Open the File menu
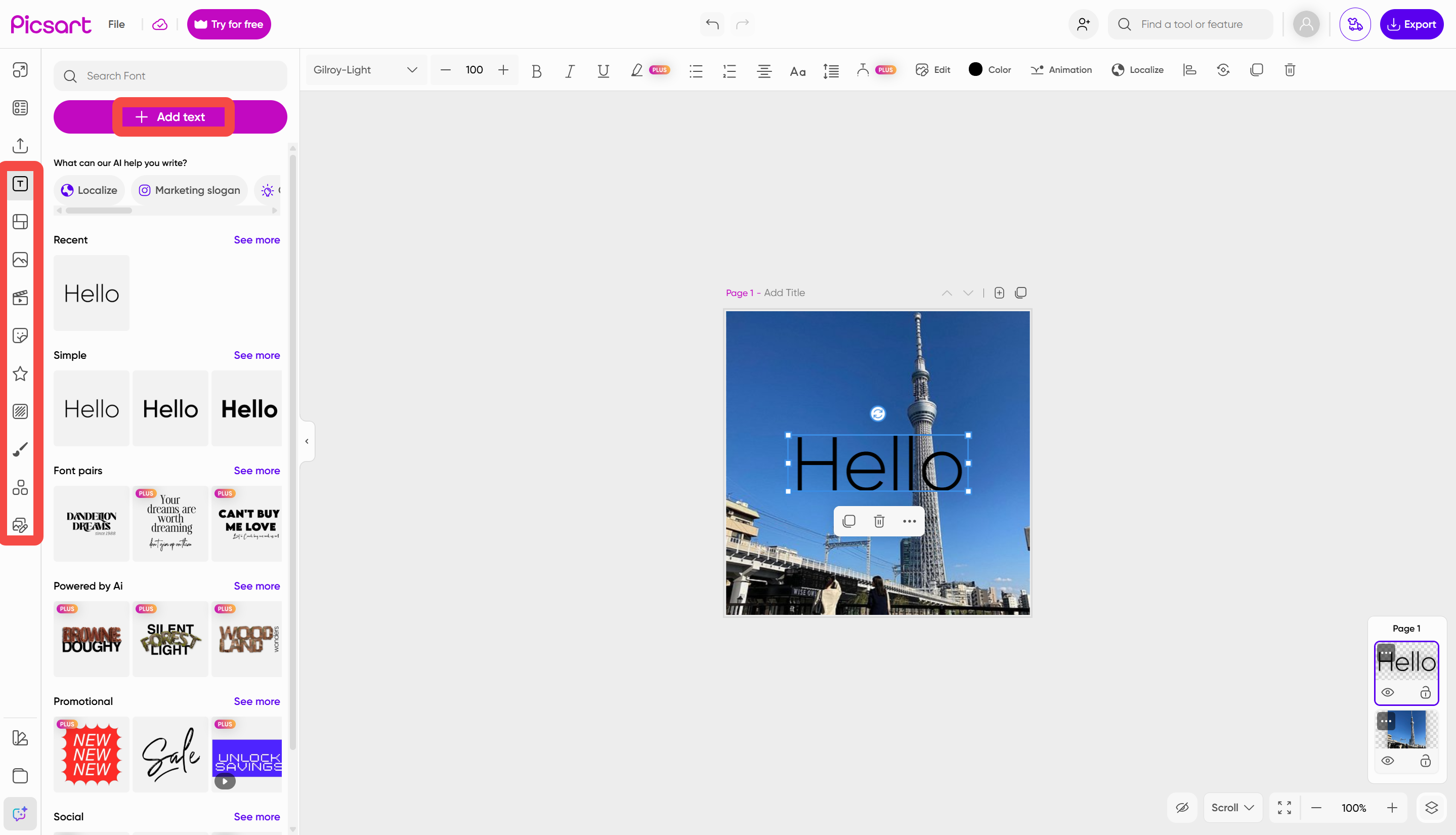 [116, 24]
